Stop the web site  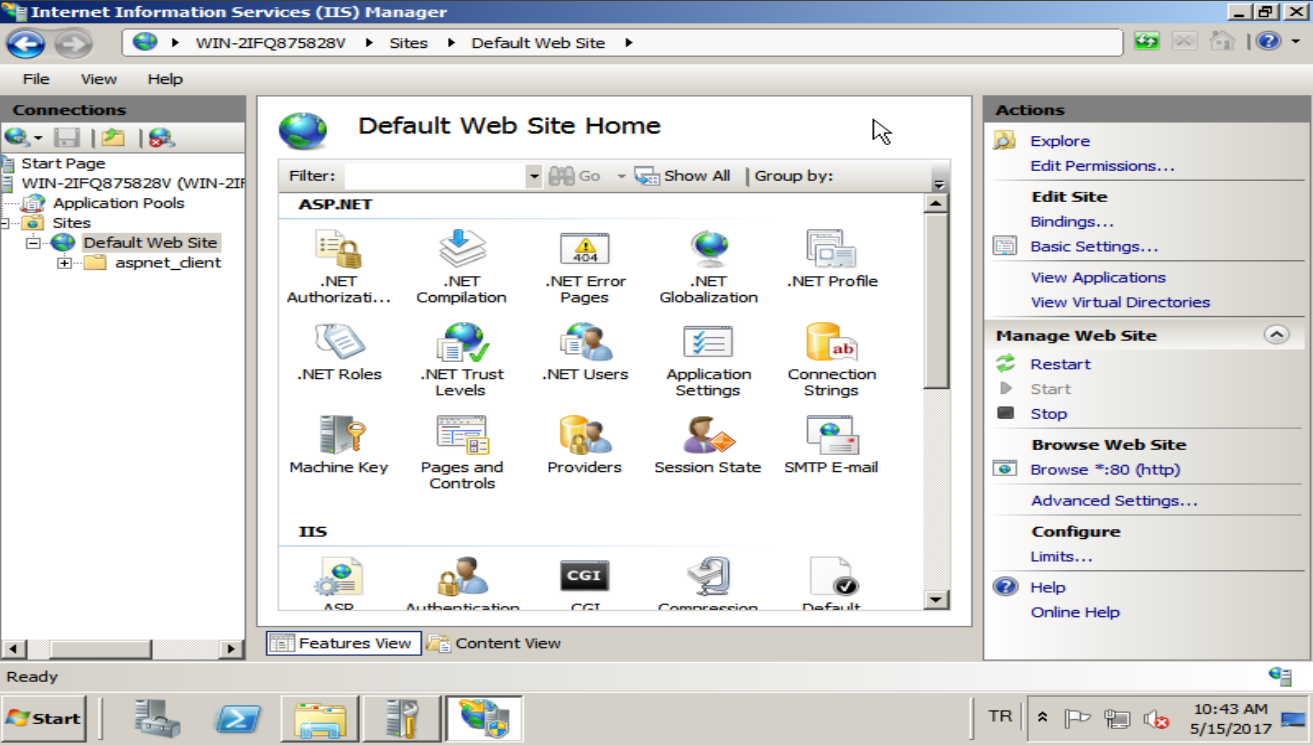click(x=1049, y=413)
